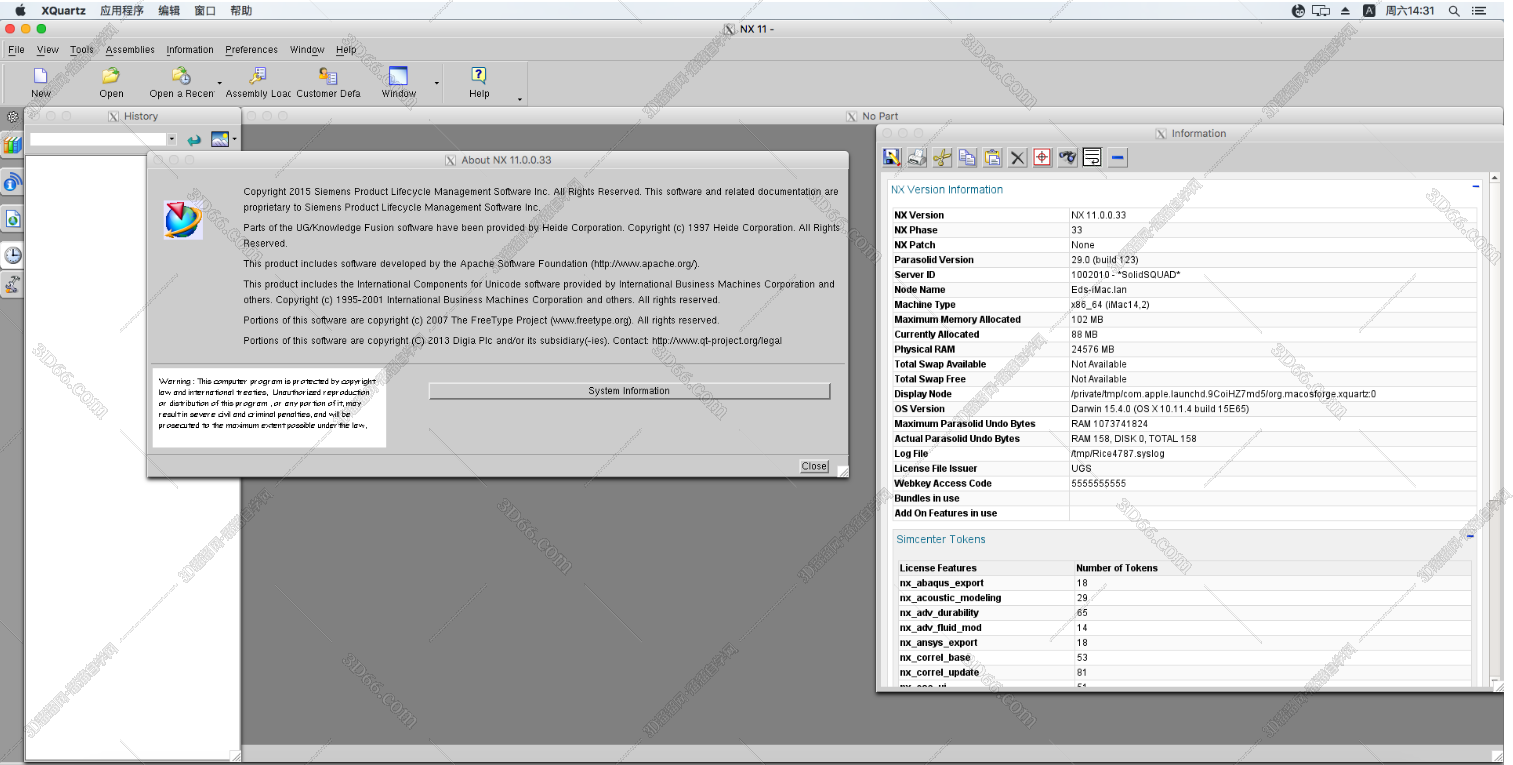Open the Find binoculars icon in Information toolbar

click(x=1067, y=157)
